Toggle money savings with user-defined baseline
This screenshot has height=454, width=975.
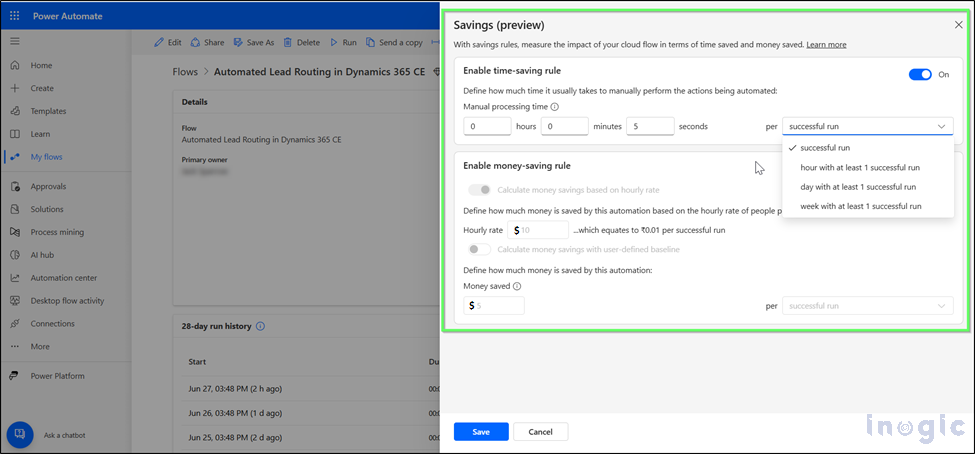click(479, 249)
